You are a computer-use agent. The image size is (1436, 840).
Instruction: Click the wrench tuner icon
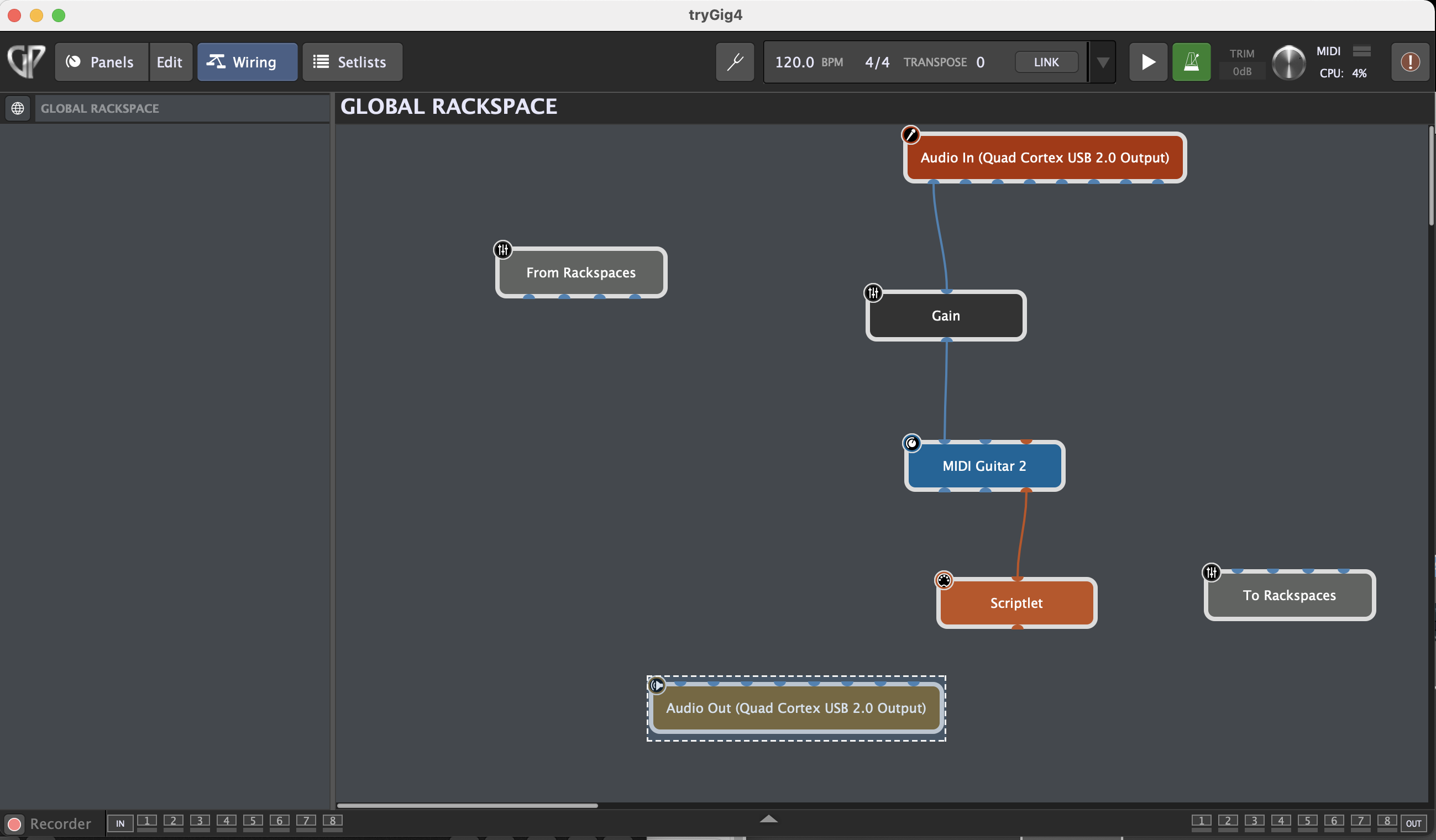(735, 61)
